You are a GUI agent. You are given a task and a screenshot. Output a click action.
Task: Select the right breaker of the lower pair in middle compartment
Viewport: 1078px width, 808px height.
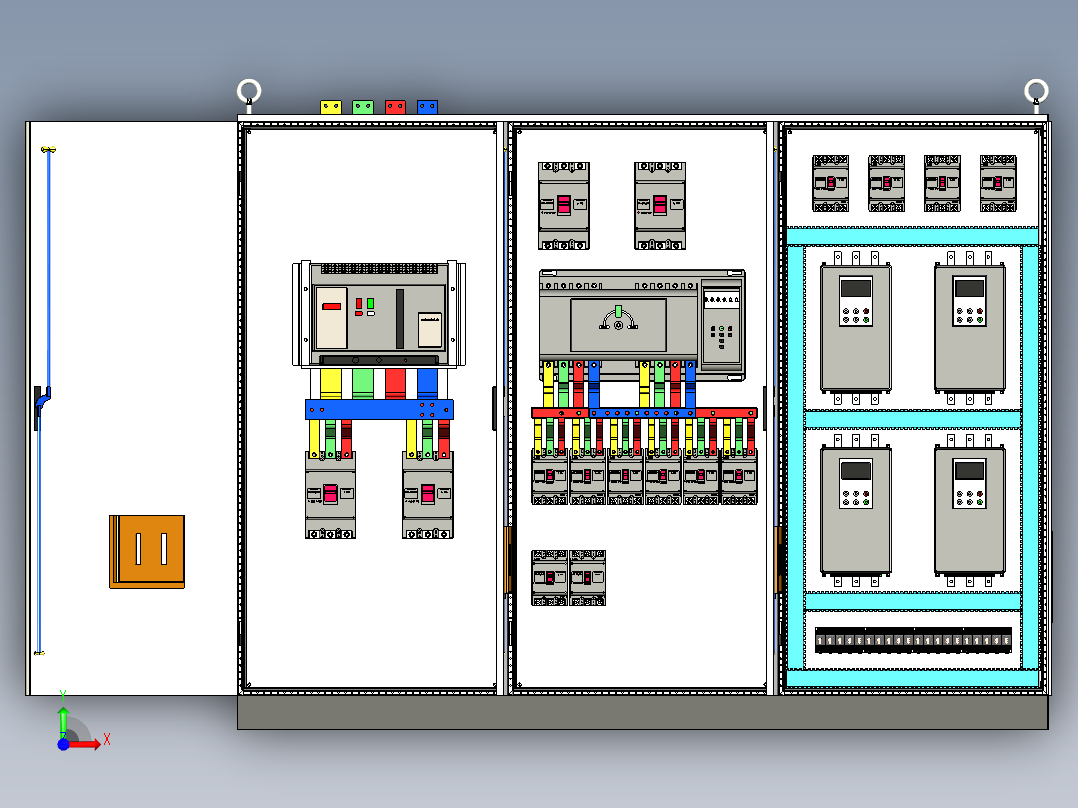[x=588, y=578]
